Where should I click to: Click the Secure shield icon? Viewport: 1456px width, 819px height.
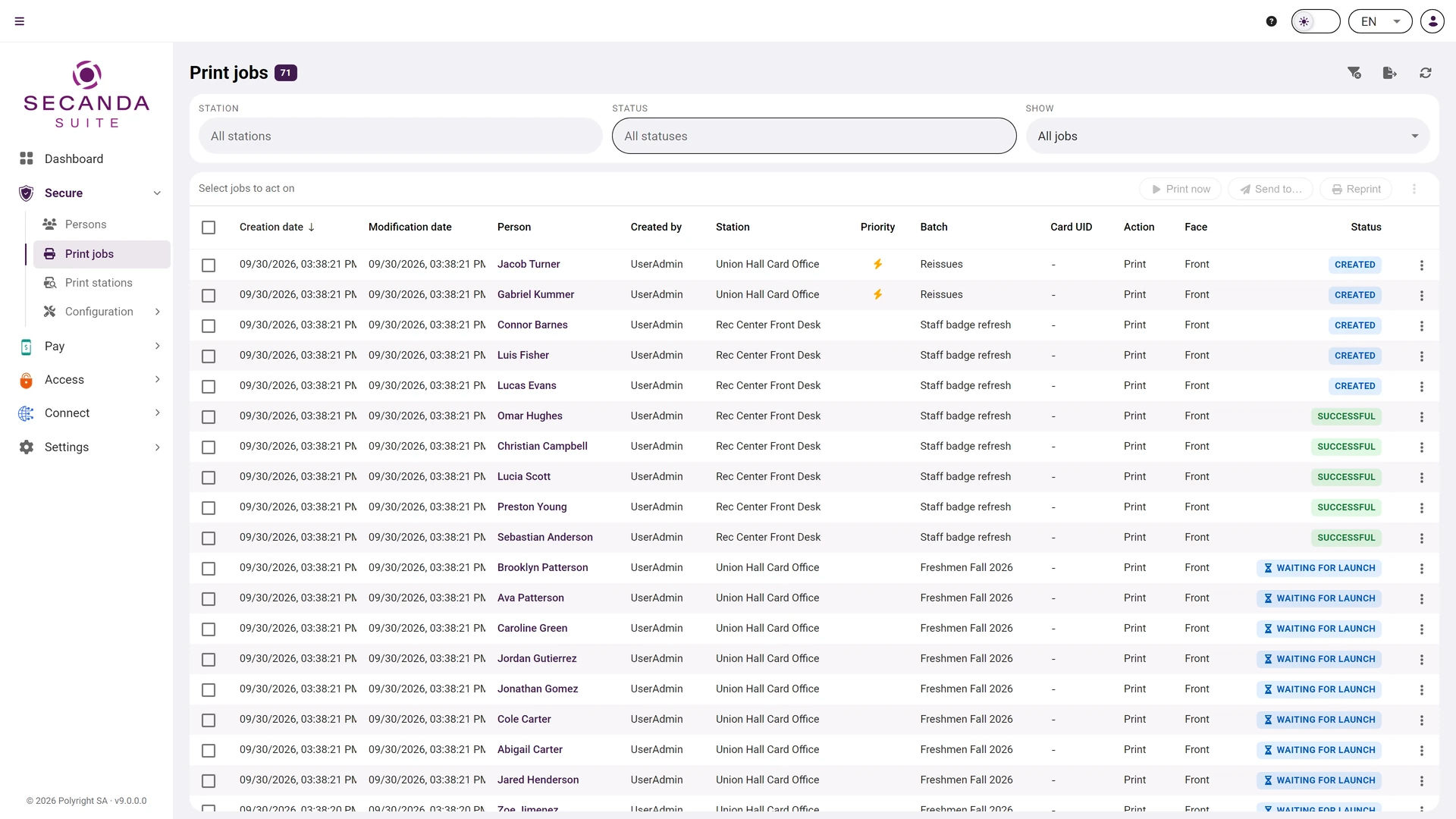(x=27, y=193)
